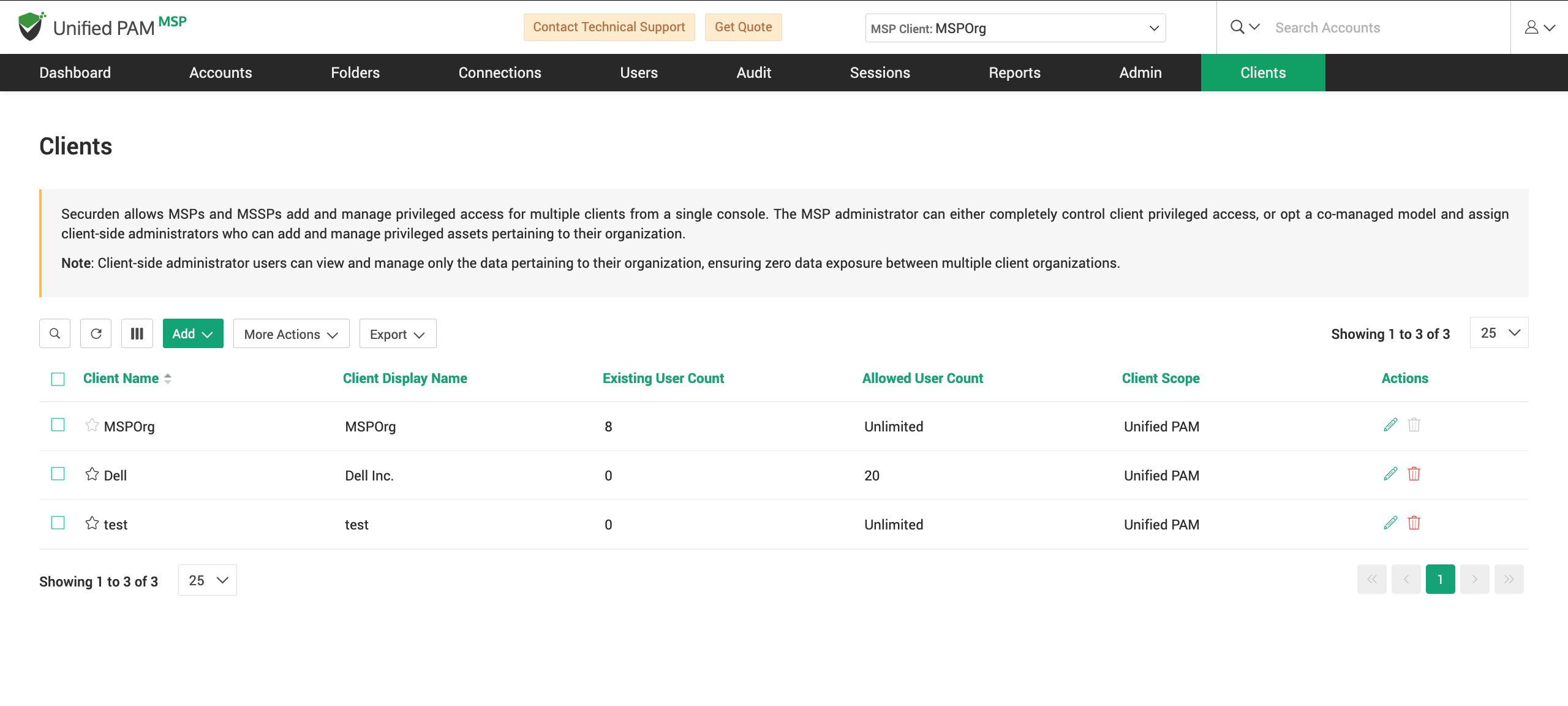This screenshot has width=1568, height=706.
Task: Refresh the clients list
Action: click(x=96, y=333)
